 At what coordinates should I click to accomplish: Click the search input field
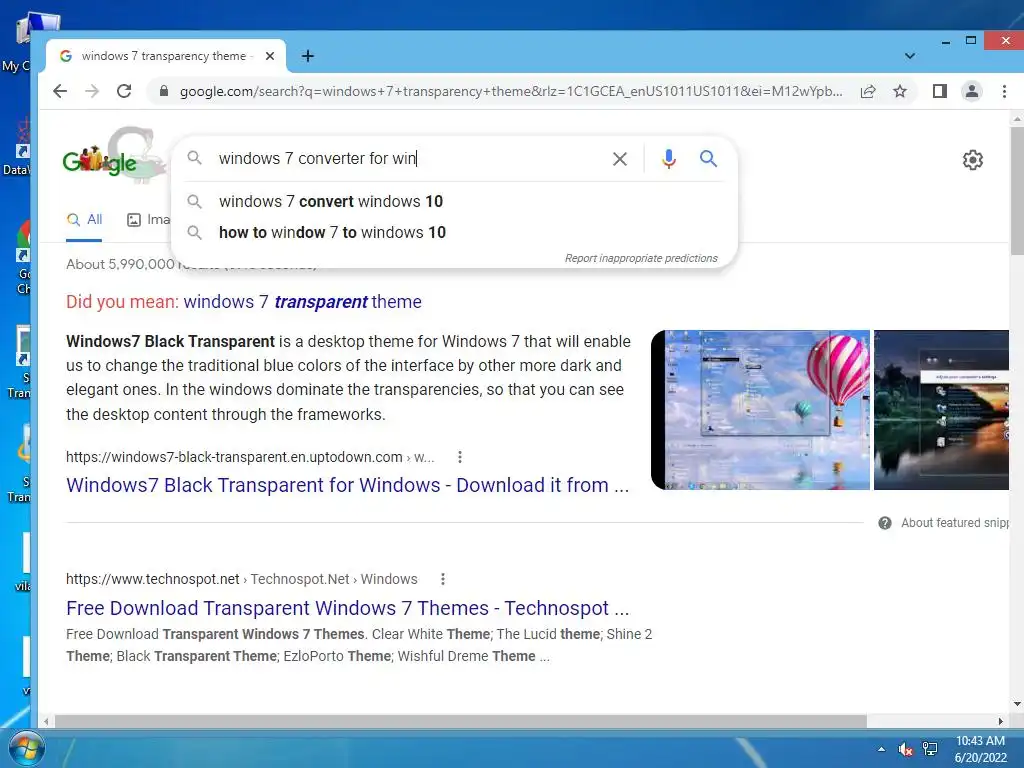406,159
